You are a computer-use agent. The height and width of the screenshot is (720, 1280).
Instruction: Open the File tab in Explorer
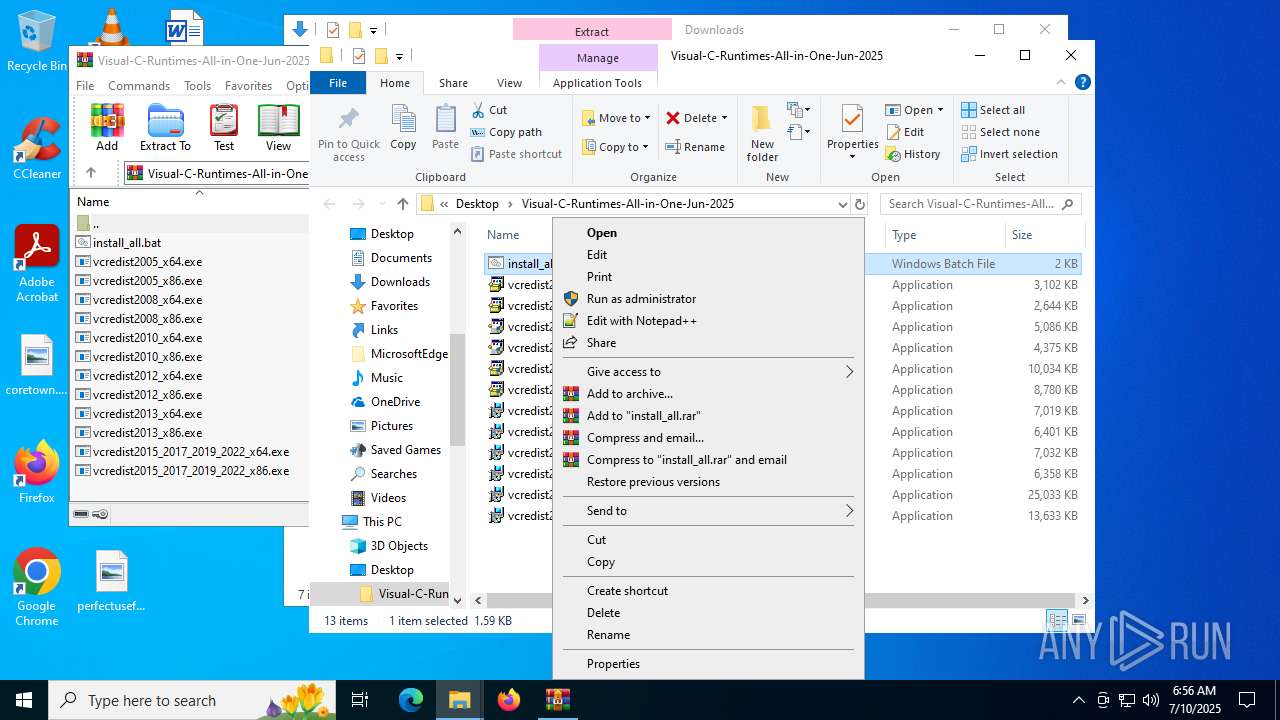pos(338,83)
